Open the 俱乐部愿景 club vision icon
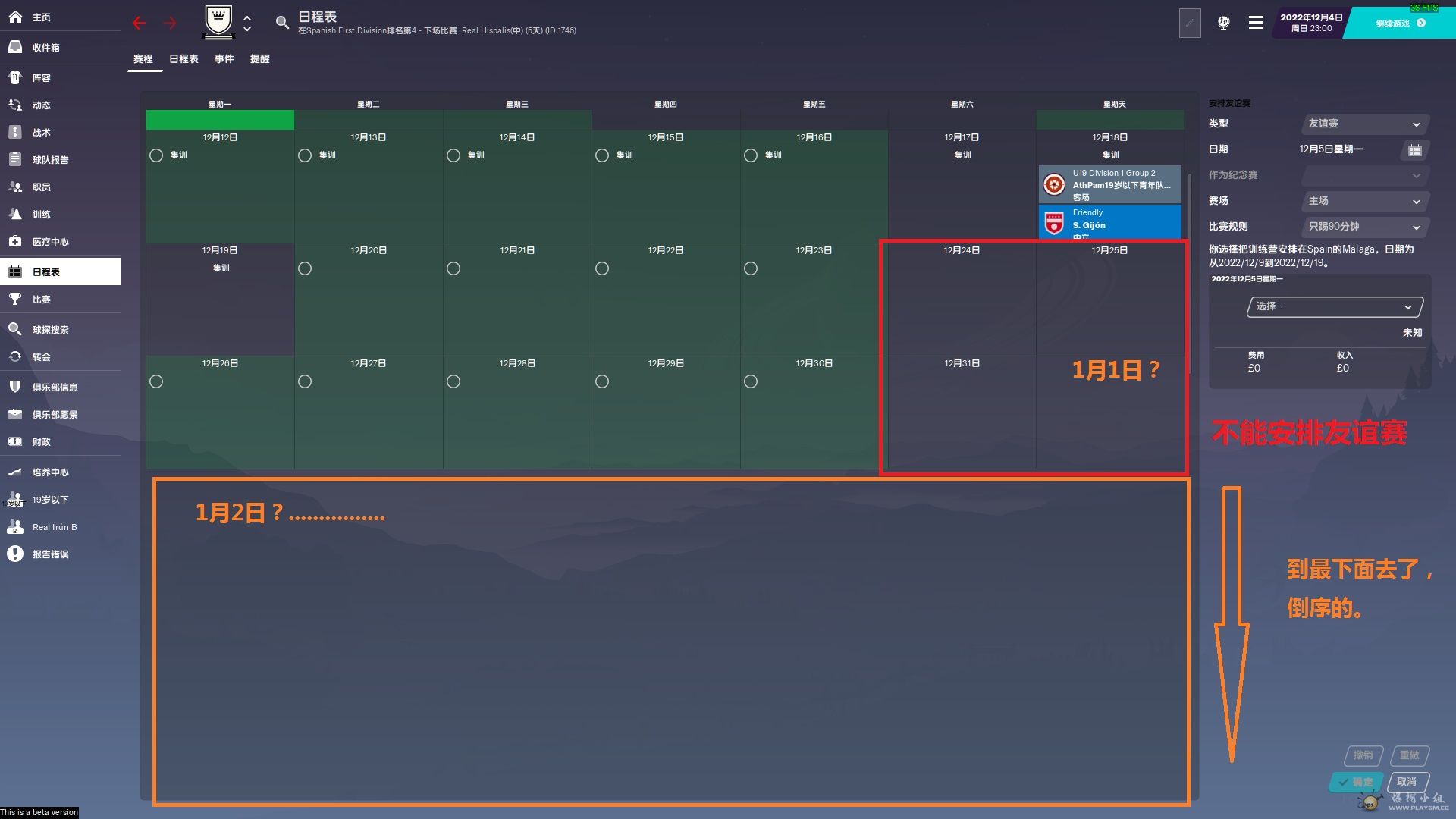This screenshot has width=1456, height=819. 15,414
